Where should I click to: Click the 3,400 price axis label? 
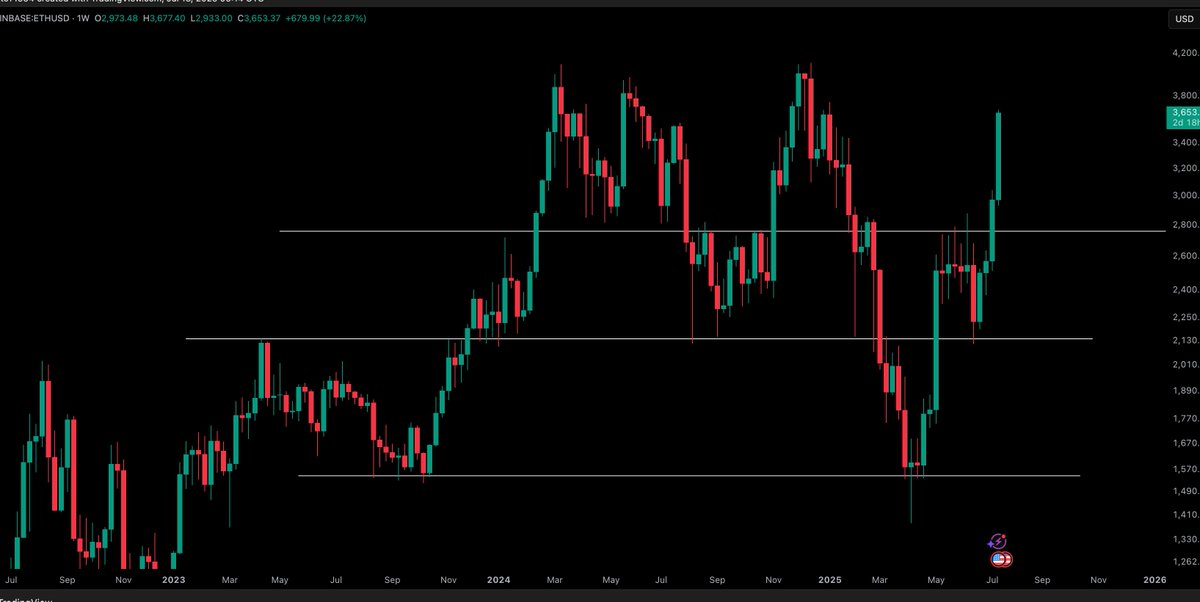1184,143
